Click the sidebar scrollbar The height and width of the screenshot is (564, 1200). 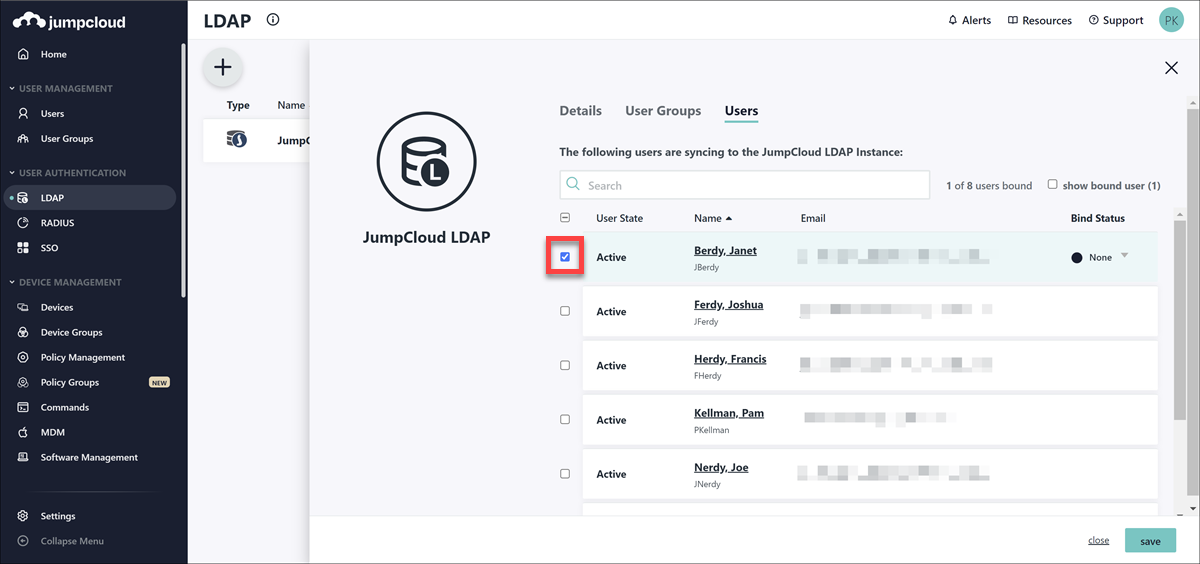(x=183, y=170)
